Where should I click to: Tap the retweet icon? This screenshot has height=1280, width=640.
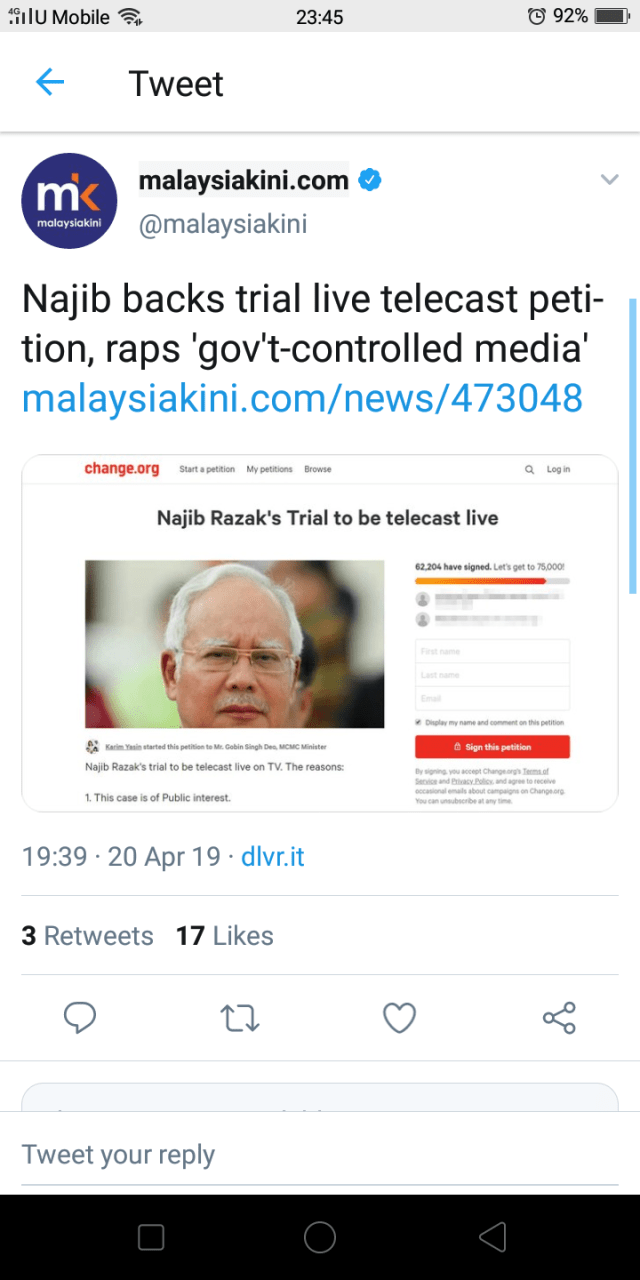coord(239,1018)
